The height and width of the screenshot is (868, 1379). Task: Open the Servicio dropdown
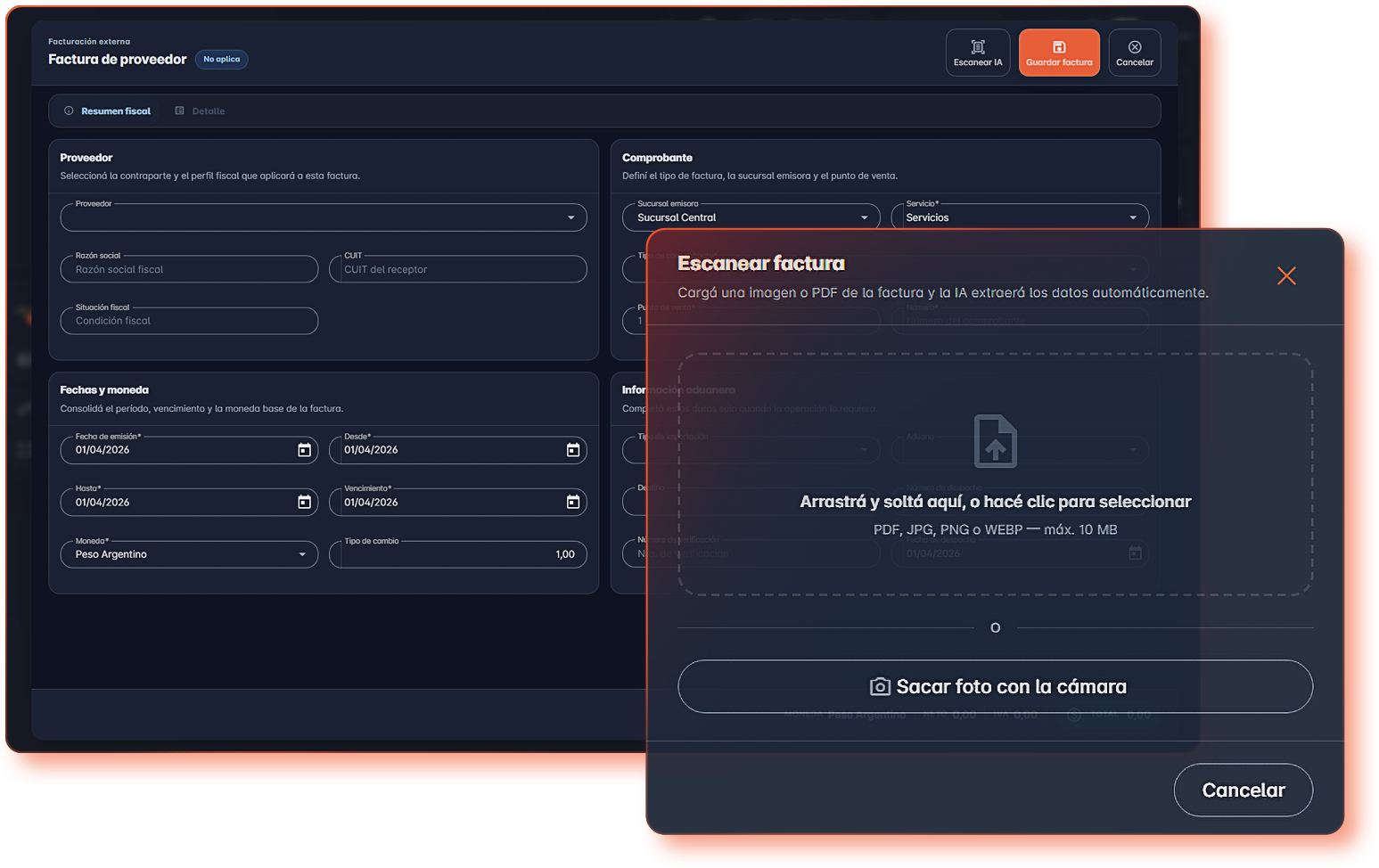click(x=1020, y=217)
